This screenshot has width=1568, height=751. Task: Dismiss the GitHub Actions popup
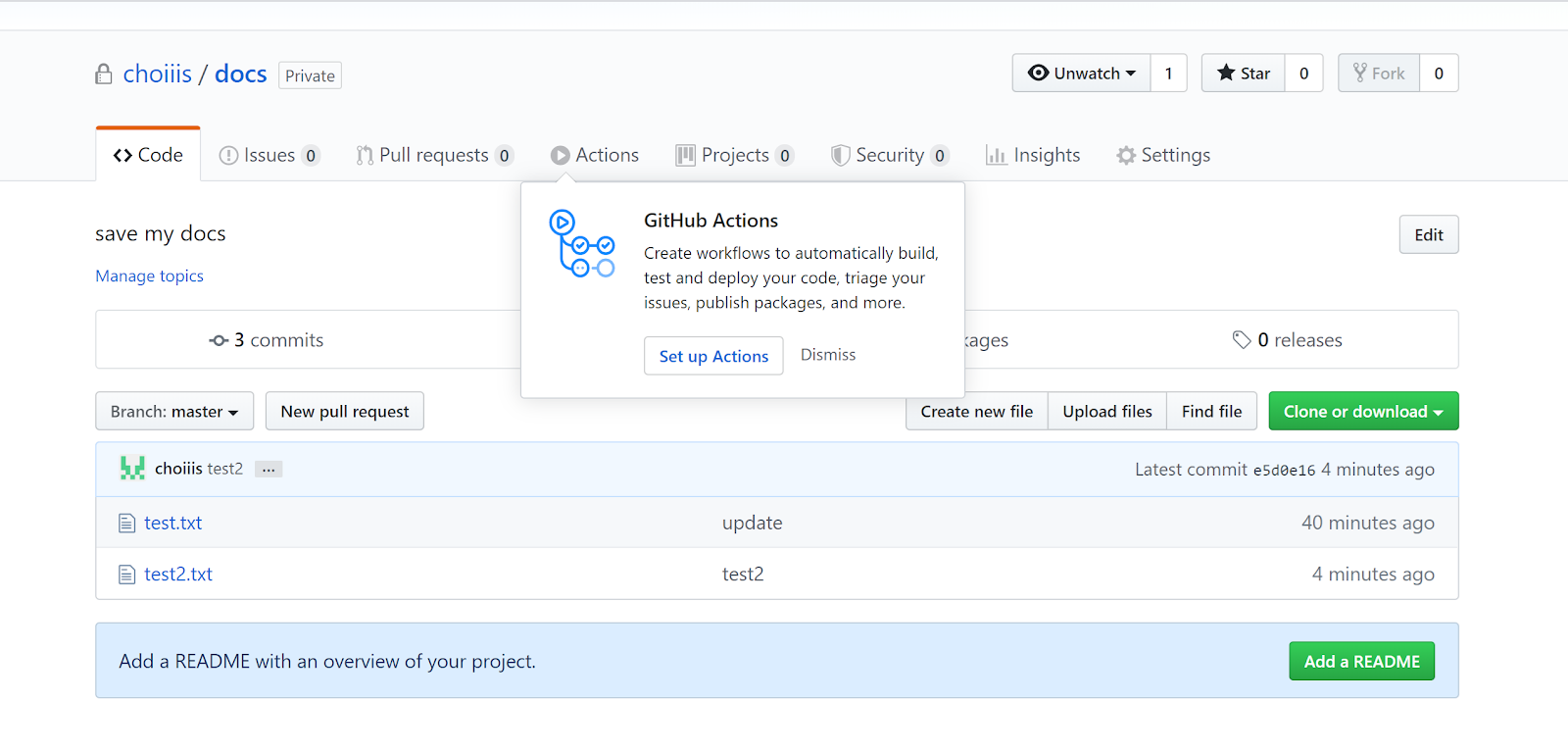[827, 355]
